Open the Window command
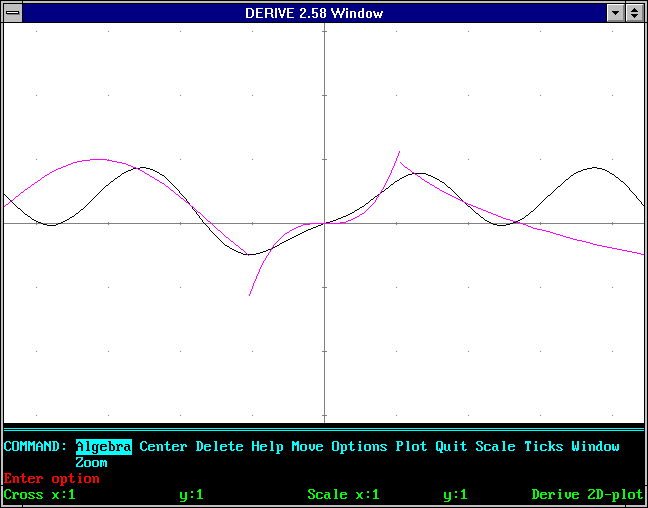 pos(595,447)
